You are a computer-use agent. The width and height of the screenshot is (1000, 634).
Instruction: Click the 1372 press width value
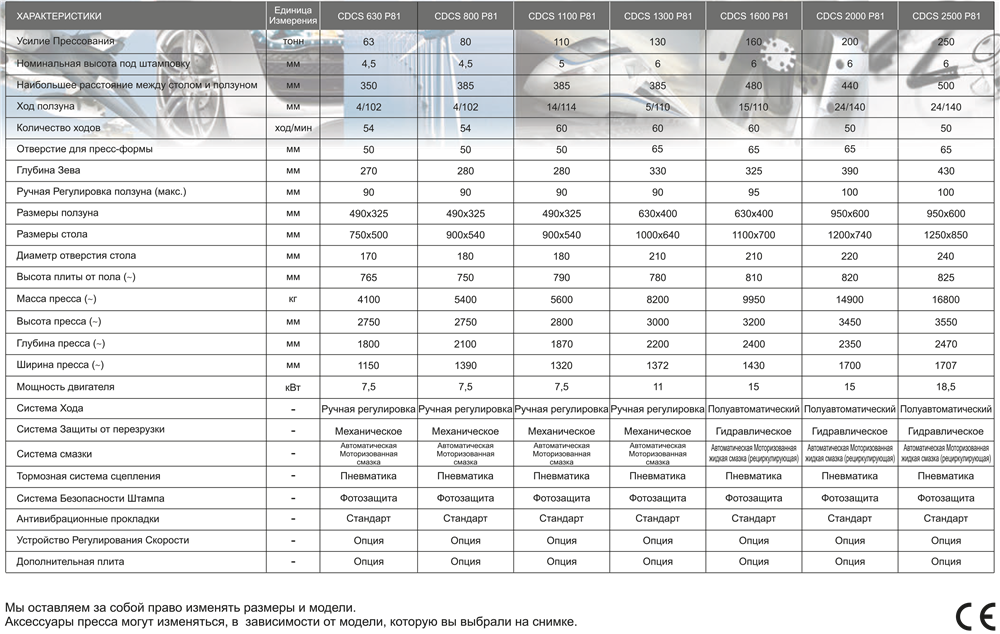(658, 365)
